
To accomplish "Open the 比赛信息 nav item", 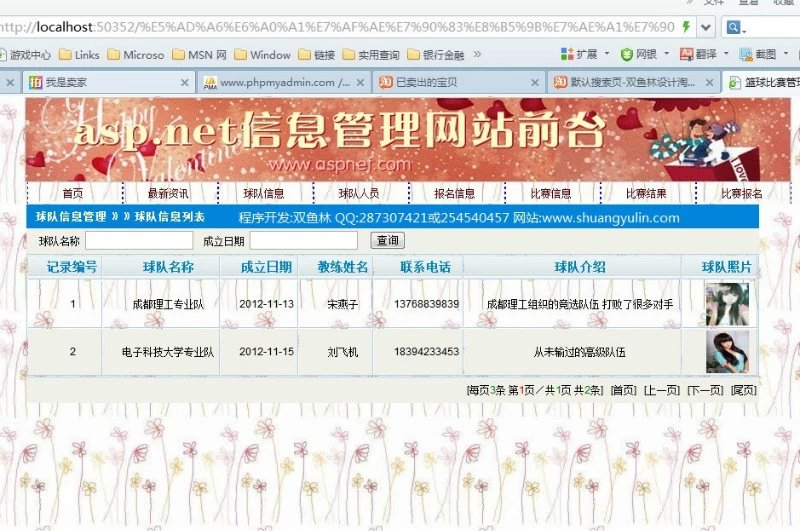I will (551, 193).
